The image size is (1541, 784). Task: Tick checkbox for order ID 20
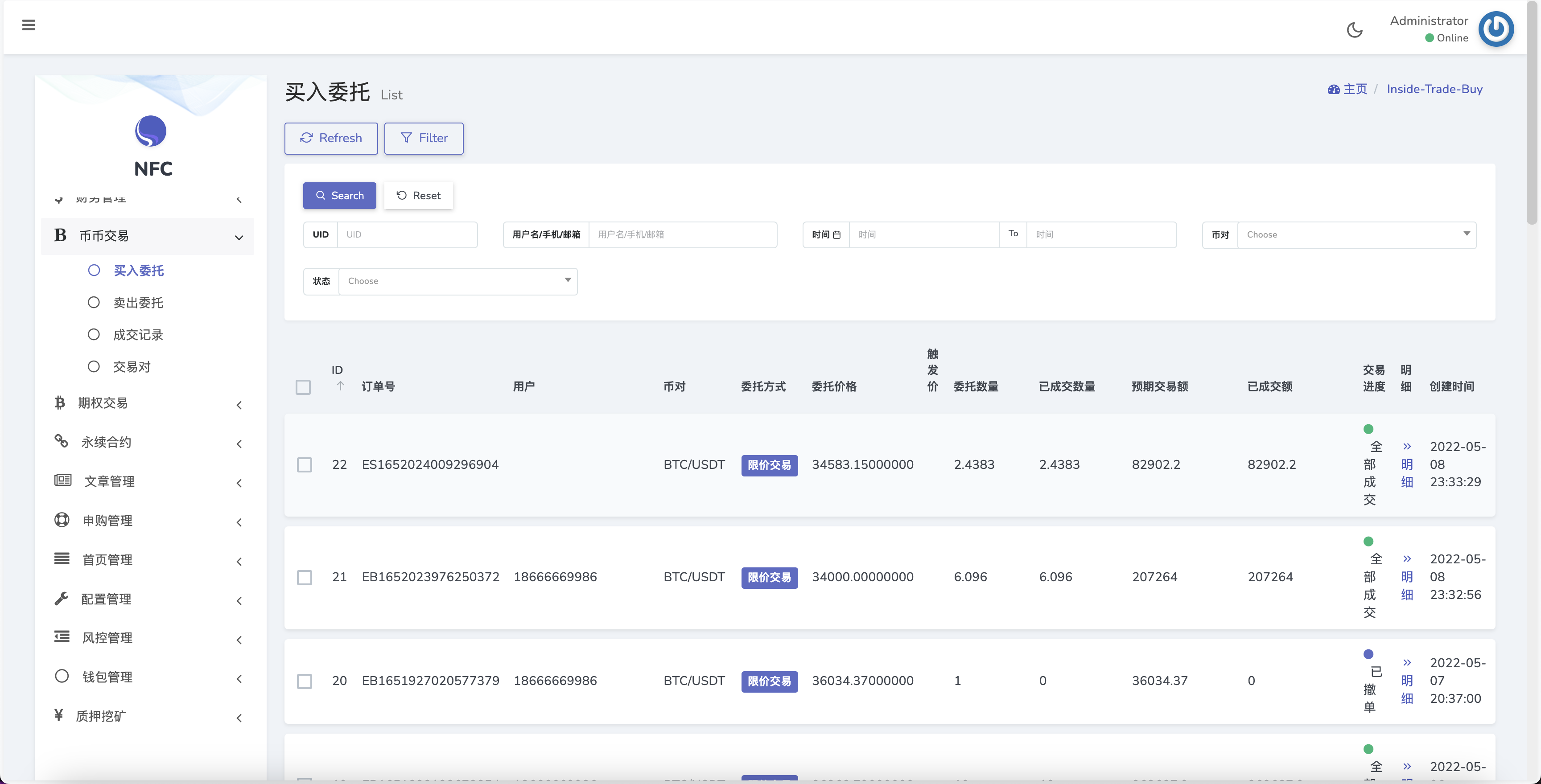coord(305,681)
